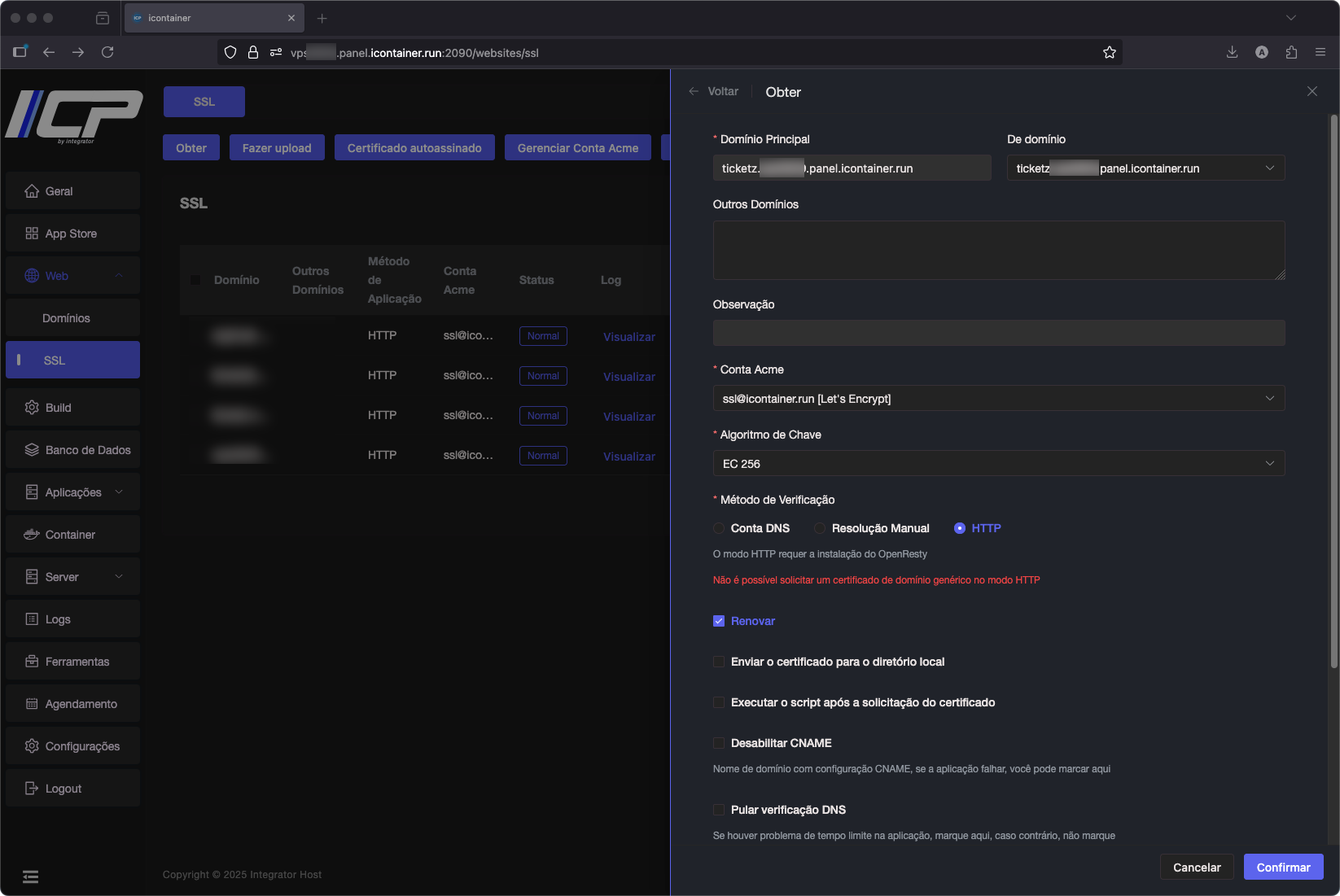Expand the Aplicações sidebar menu
The image size is (1340, 896).
pyautogui.click(x=73, y=492)
